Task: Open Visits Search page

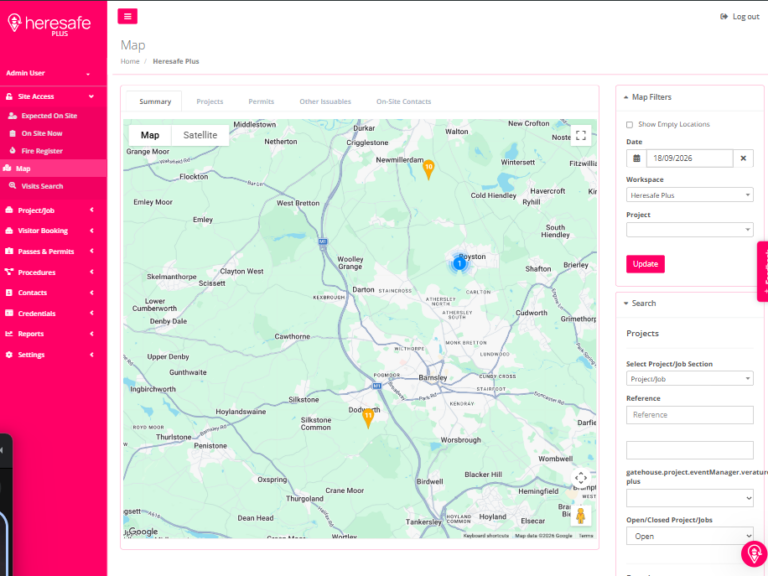Action: (x=42, y=186)
